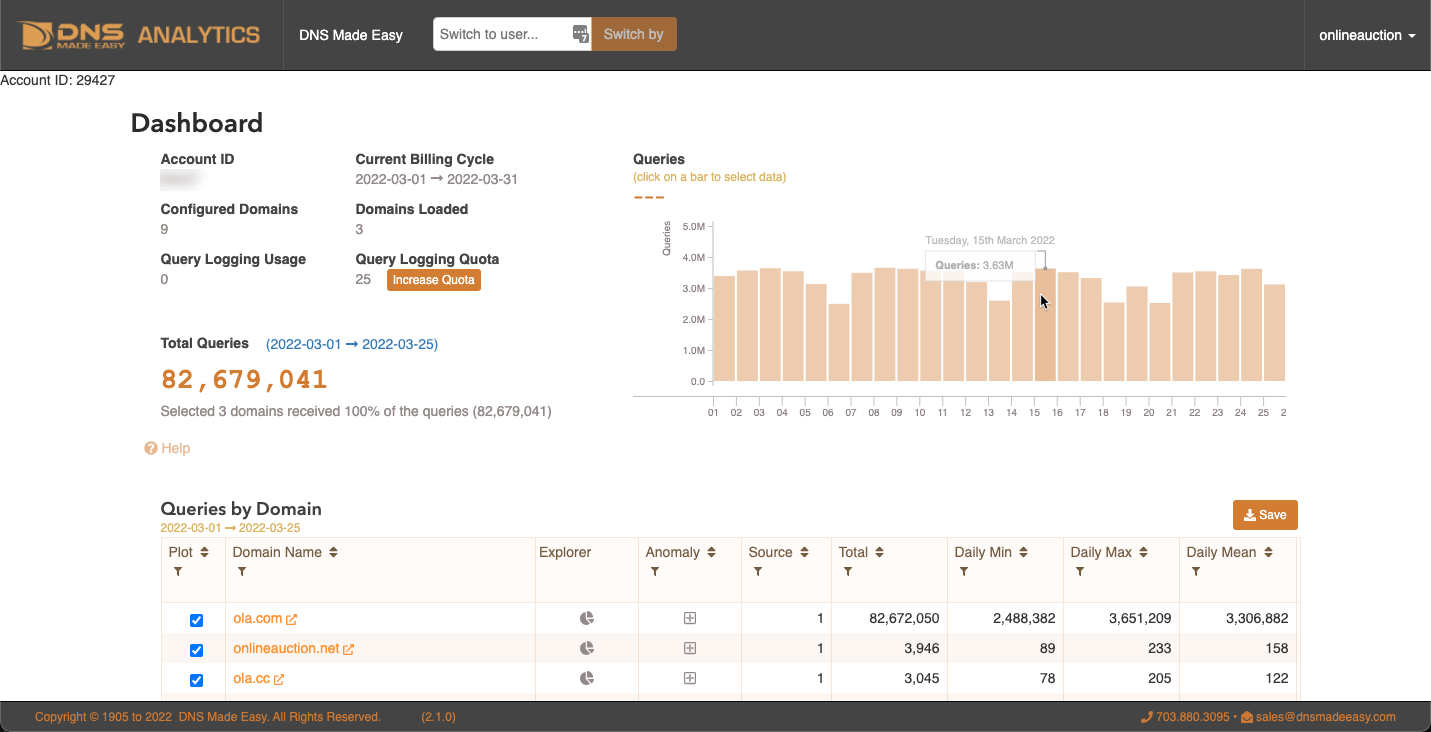1431x732 pixels.
Task: Select the chart bar for day 20
Action: click(x=1160, y=342)
